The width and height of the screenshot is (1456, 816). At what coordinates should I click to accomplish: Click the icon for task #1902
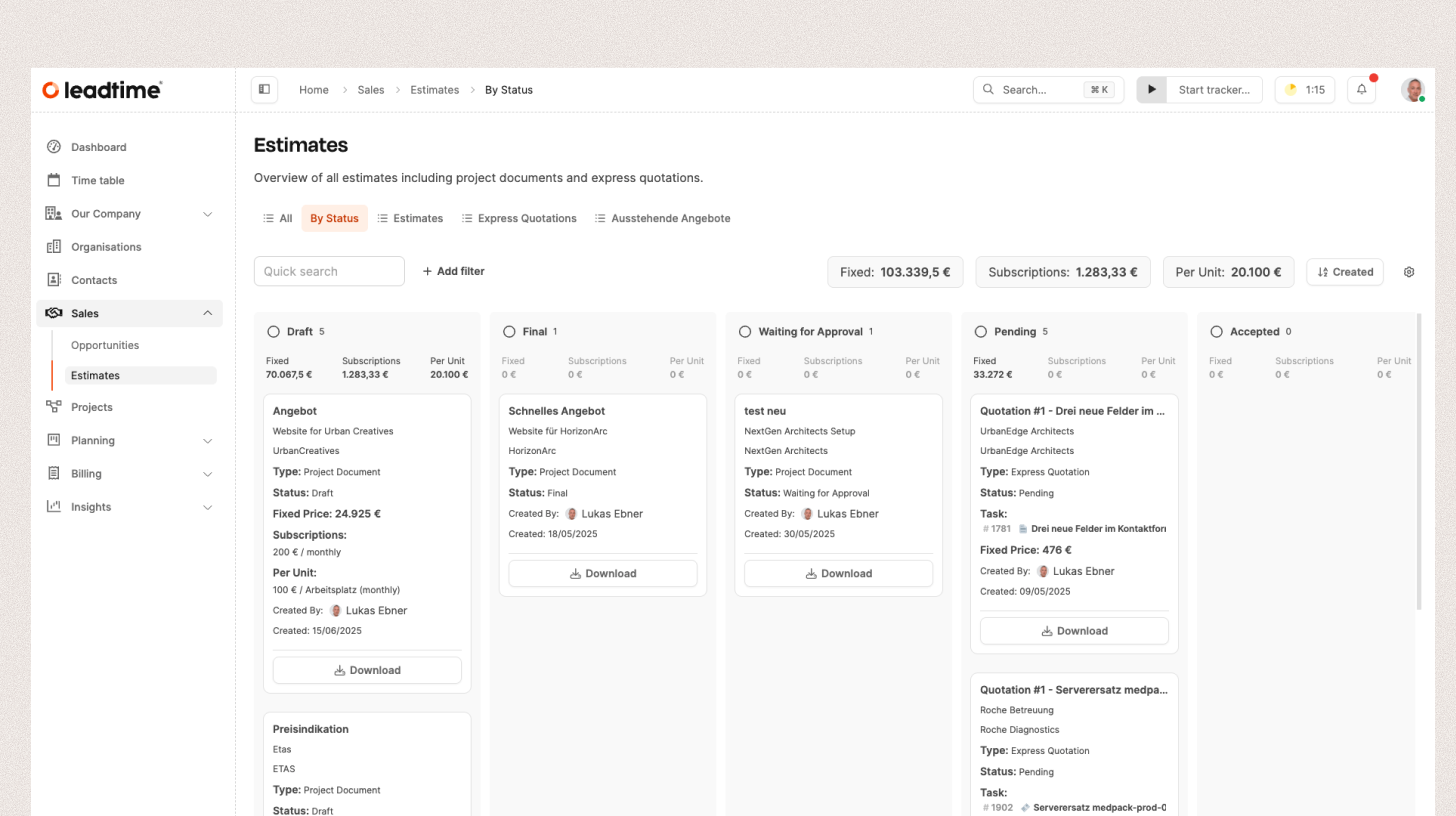[x=1025, y=807]
